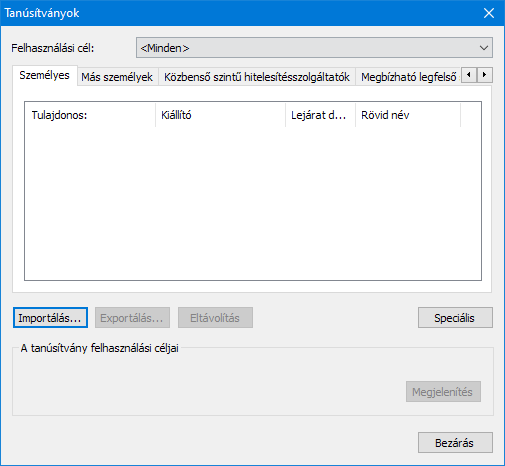Click inside the empty certificate list
This screenshot has width=505, height=466.
point(253,203)
